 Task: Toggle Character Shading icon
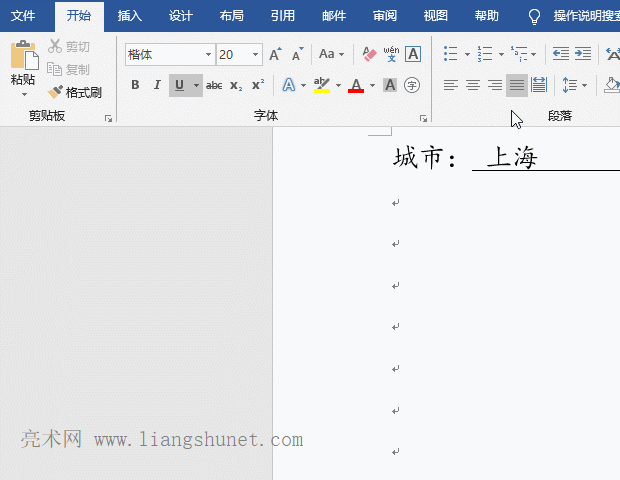[x=390, y=85]
